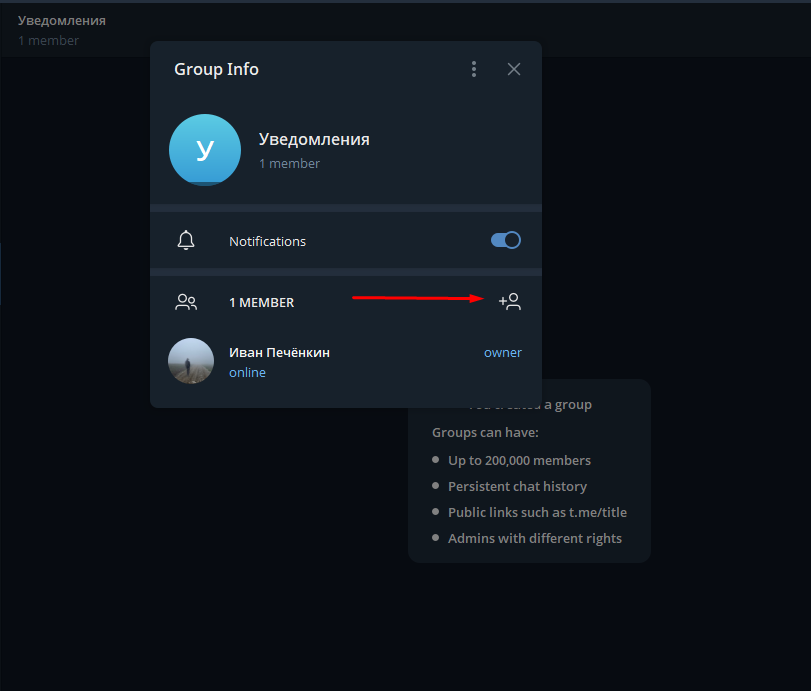Image resolution: width=811 pixels, height=691 pixels.
Task: Open the three-dot menu in Group Info
Action: click(x=474, y=69)
